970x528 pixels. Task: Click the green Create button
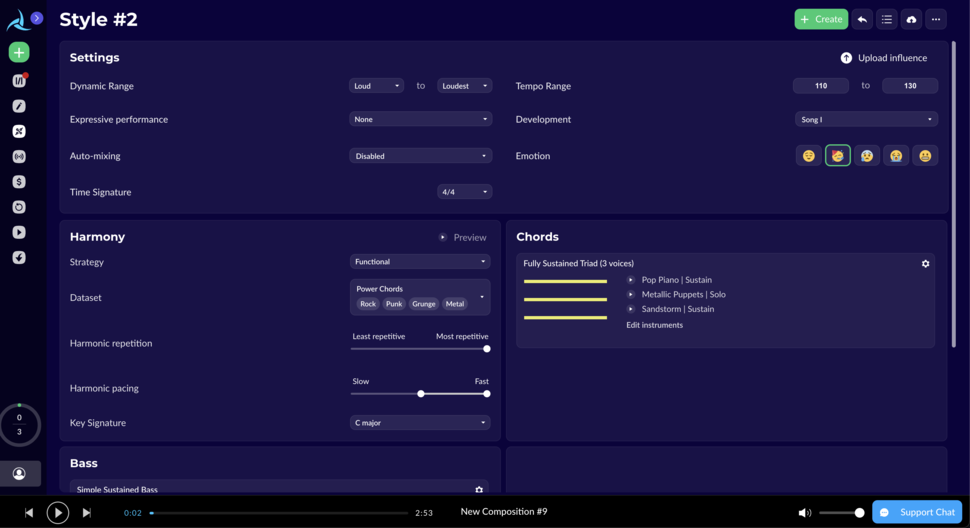[x=821, y=19]
